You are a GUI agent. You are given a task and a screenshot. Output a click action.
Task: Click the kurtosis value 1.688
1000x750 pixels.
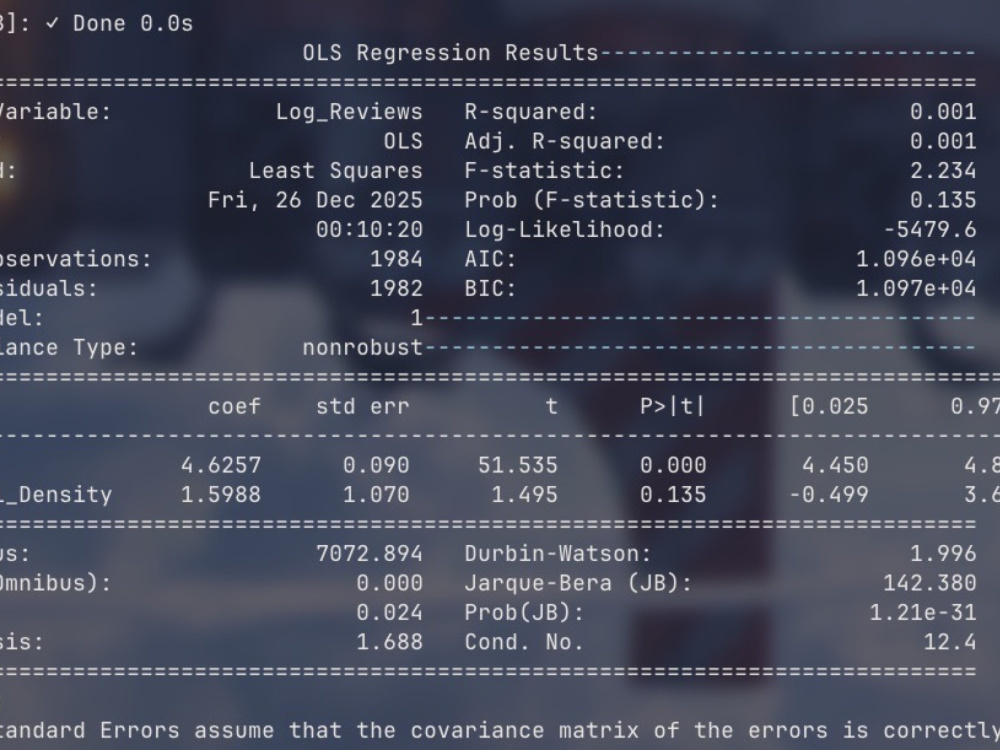[x=390, y=642]
